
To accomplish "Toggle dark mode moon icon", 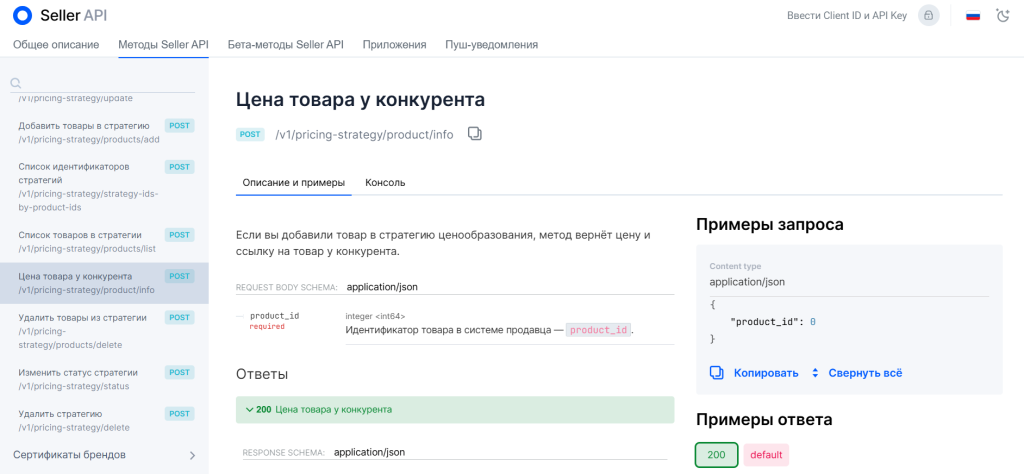I will (x=1002, y=15).
